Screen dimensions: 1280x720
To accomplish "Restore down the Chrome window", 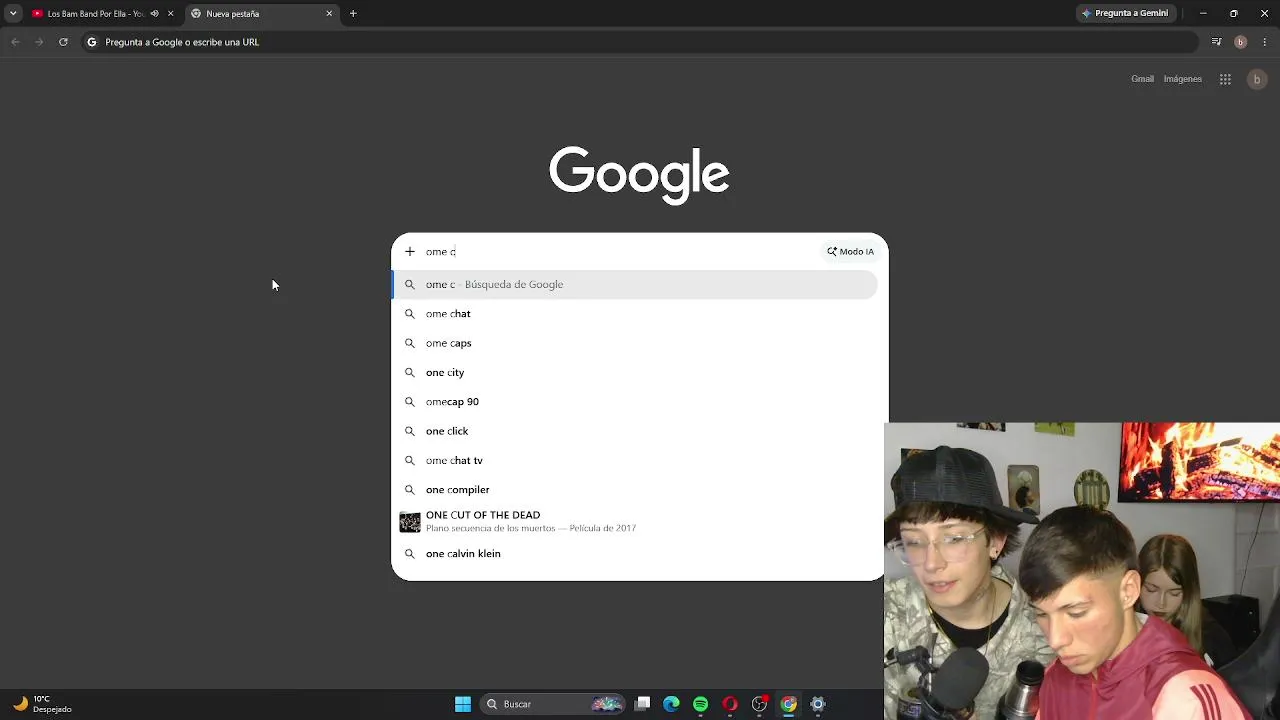I will point(1234,14).
